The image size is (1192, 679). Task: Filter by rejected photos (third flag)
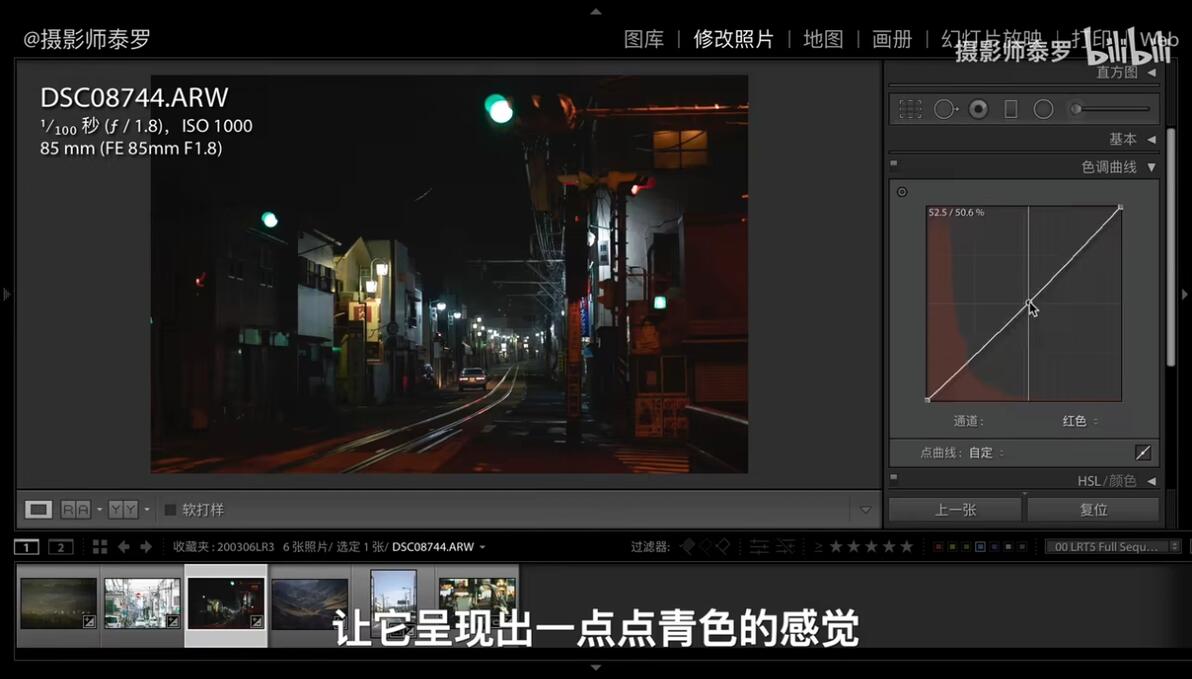click(x=722, y=546)
